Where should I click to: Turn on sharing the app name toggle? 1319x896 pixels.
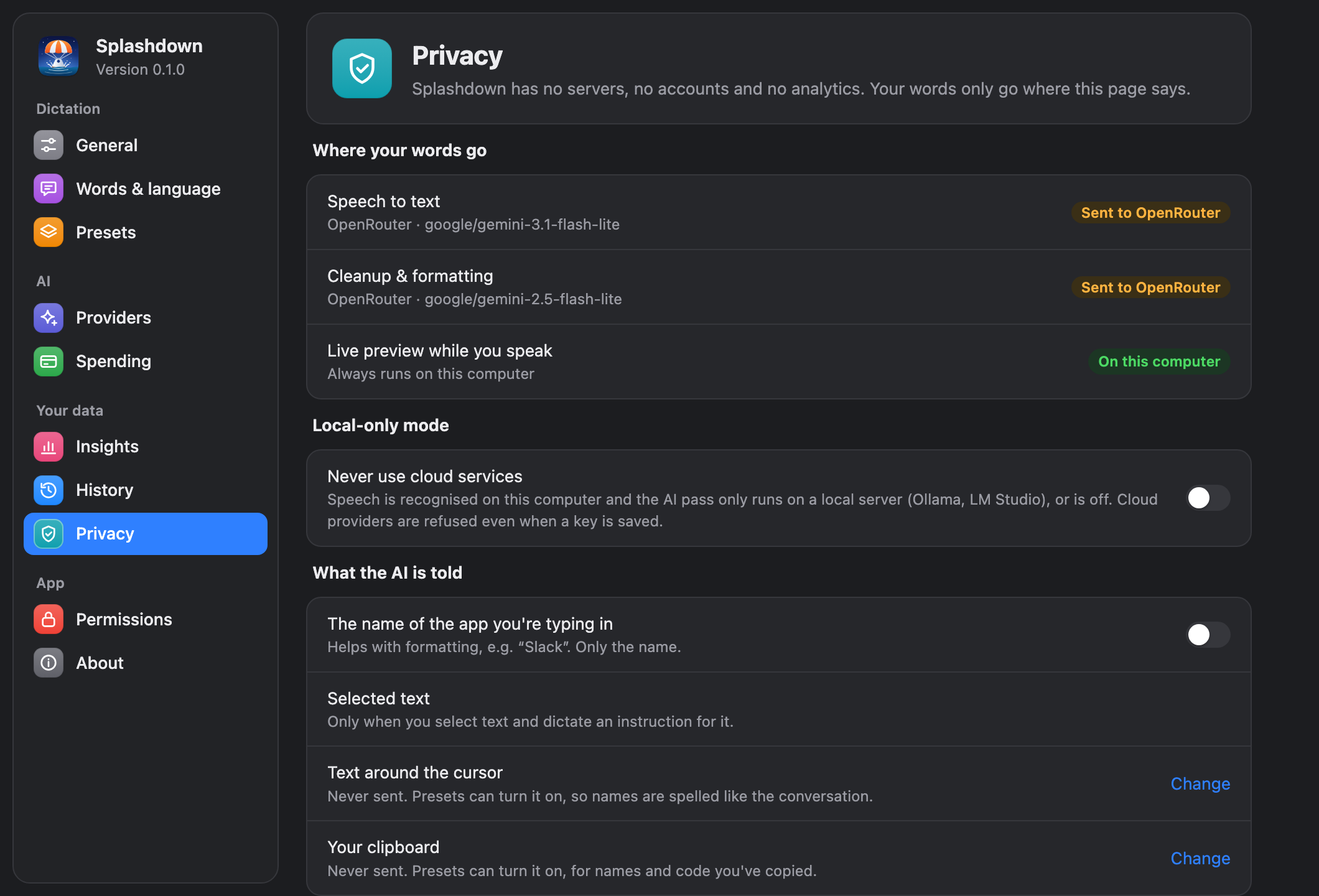(1208, 635)
